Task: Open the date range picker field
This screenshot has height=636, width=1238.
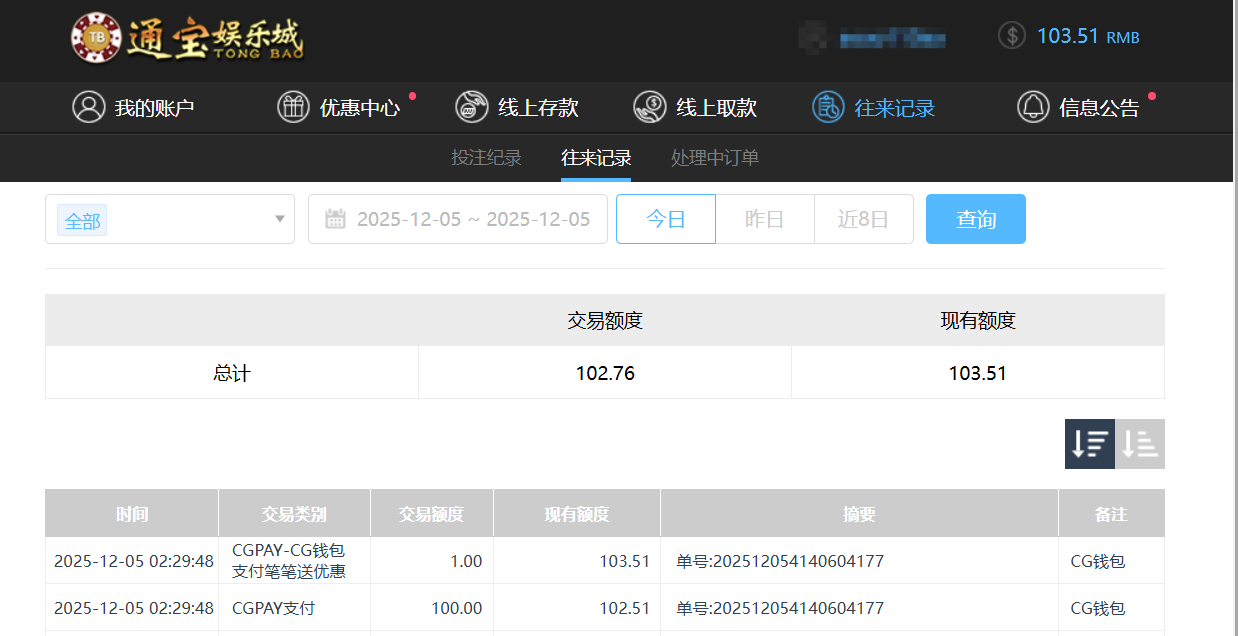Action: [472, 219]
